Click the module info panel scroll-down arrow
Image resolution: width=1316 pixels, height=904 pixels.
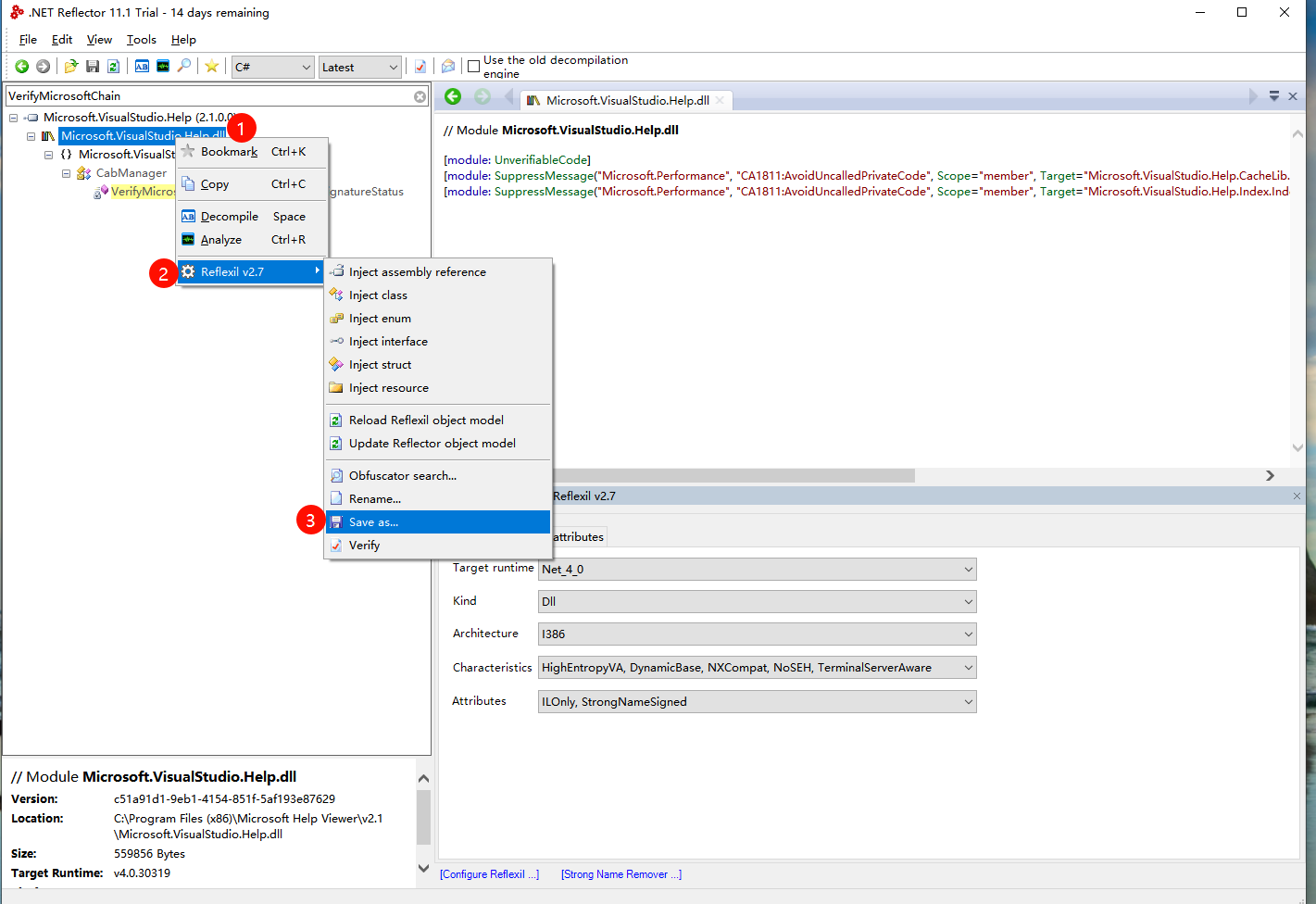(x=423, y=868)
